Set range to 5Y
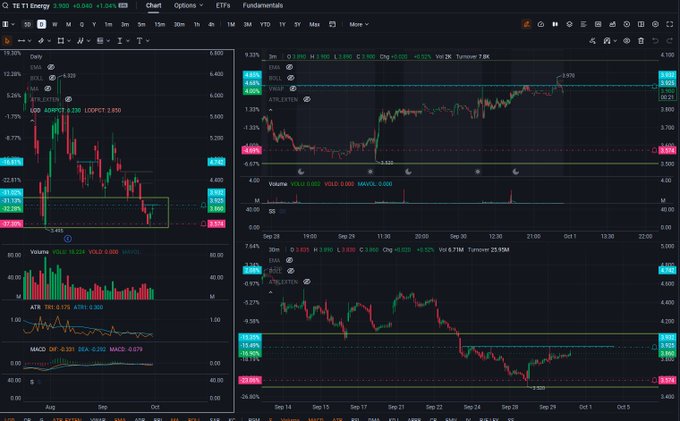 pos(298,25)
